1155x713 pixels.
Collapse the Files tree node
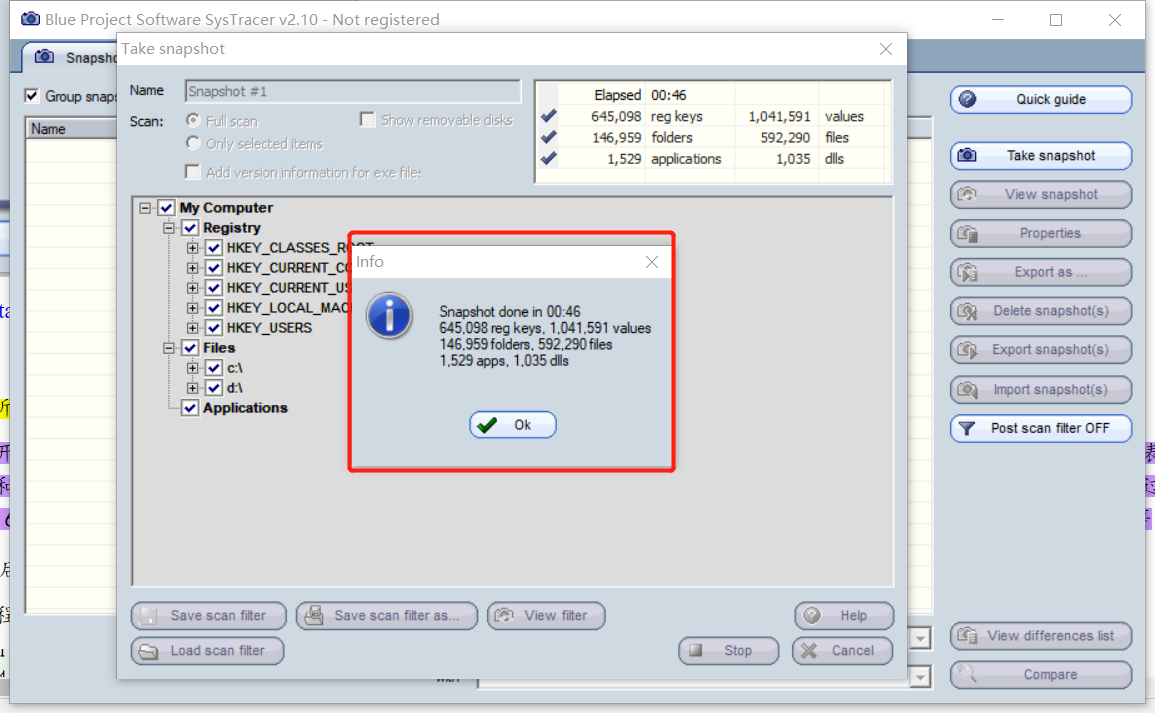click(x=169, y=348)
